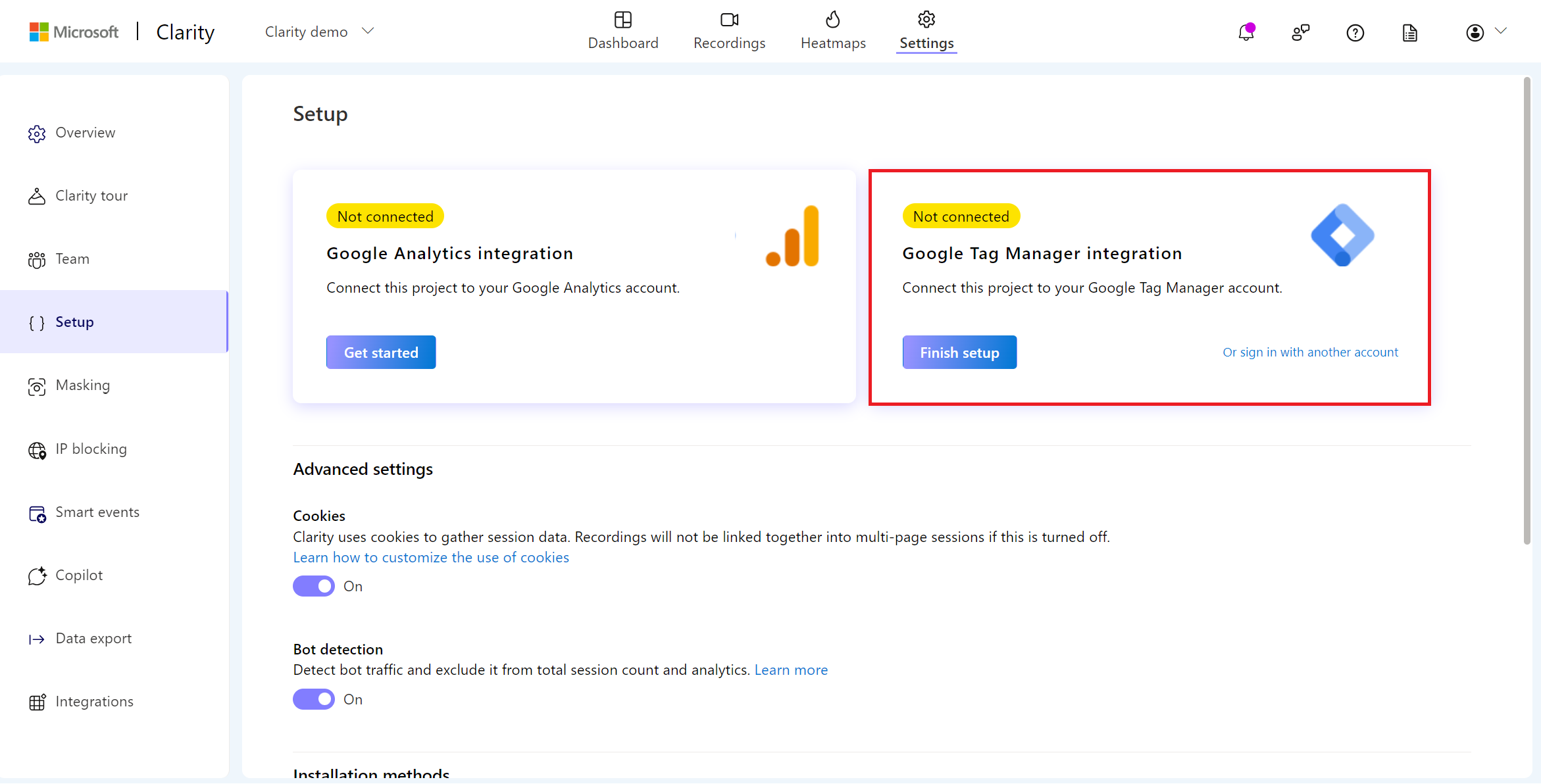
Task: Click the Integrations grid icon
Action: (37, 702)
